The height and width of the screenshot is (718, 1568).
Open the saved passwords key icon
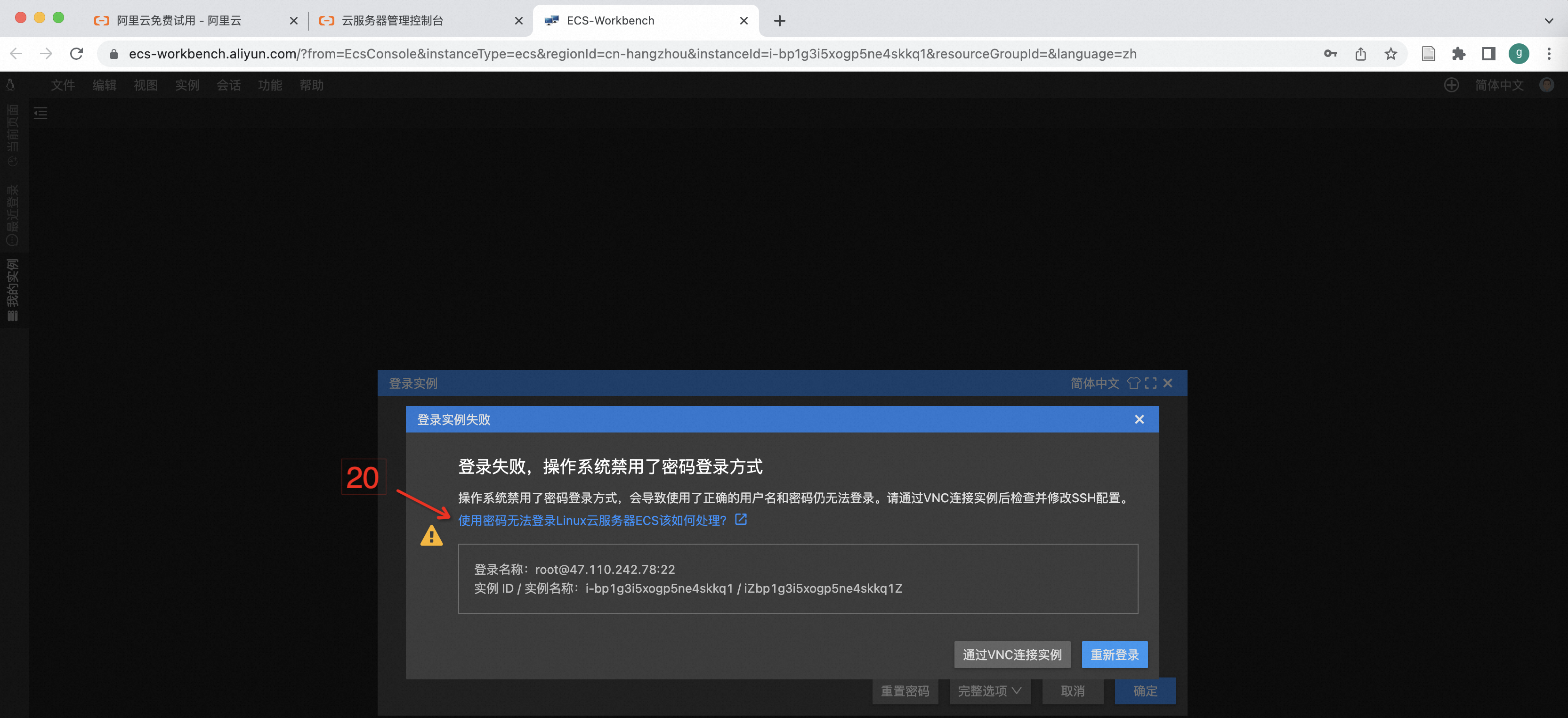[1330, 54]
